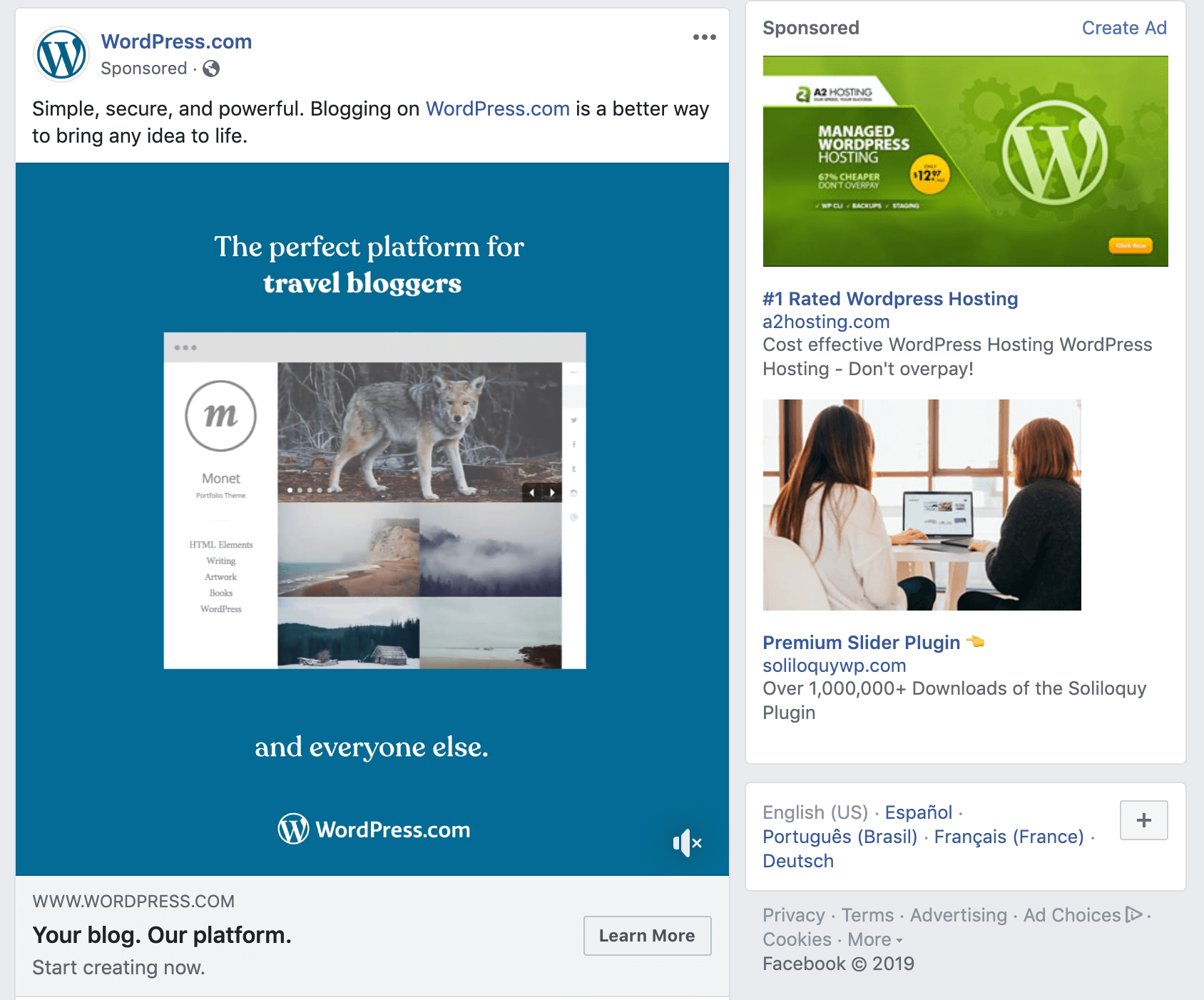
Task: Open the Terms footer link
Action: tap(867, 915)
